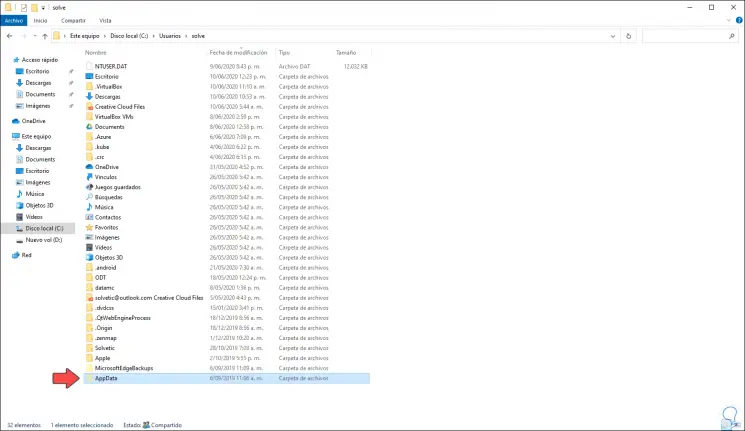Click the Properties checkmark toolbar icon

(x=24, y=8)
